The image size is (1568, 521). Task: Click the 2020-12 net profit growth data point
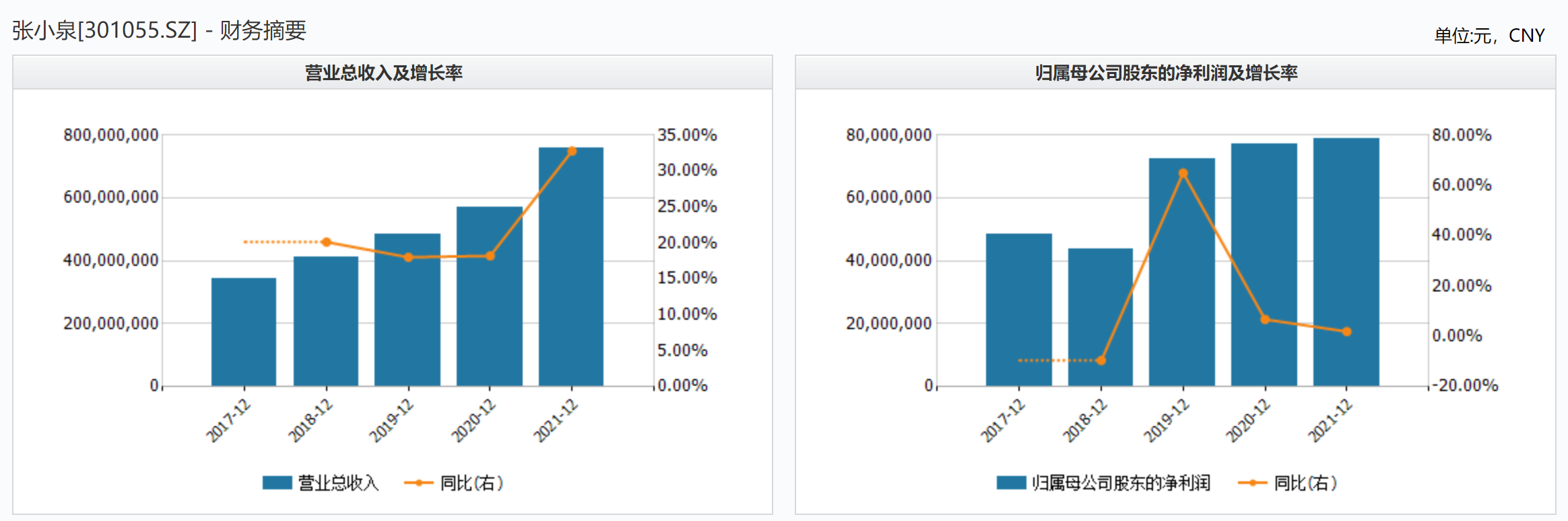[1265, 319]
